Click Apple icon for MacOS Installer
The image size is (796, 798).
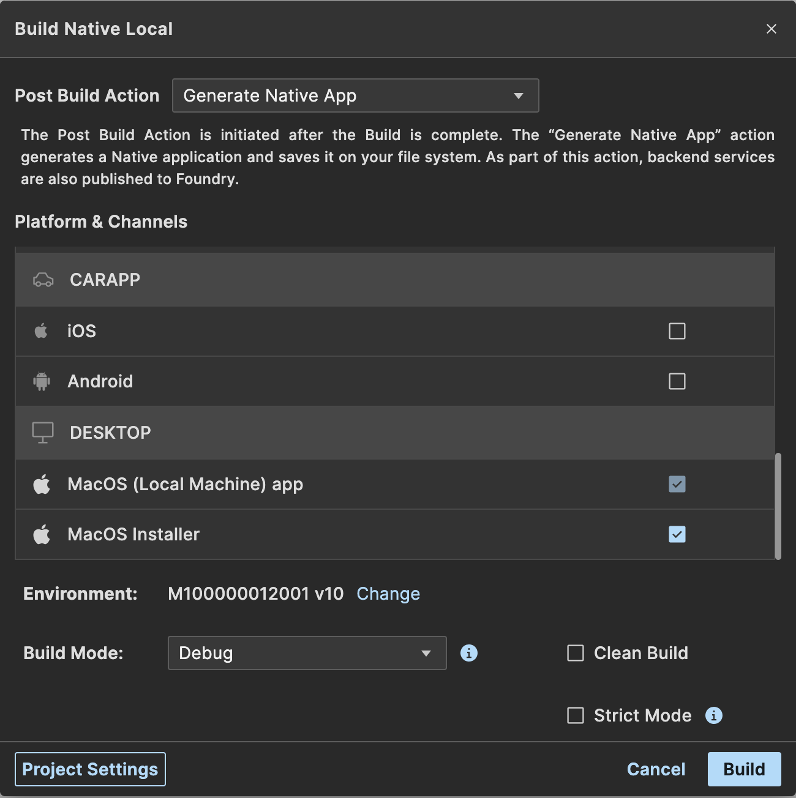pyautogui.click(x=41, y=535)
